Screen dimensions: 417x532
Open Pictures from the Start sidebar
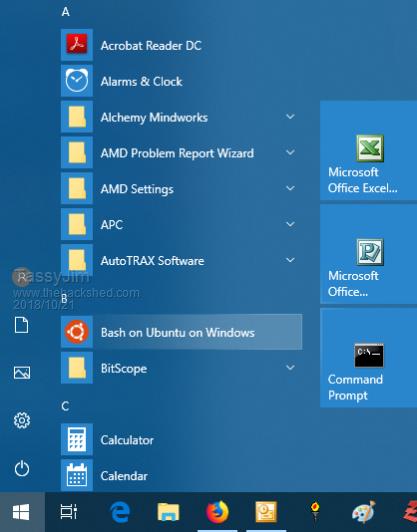tap(22, 373)
